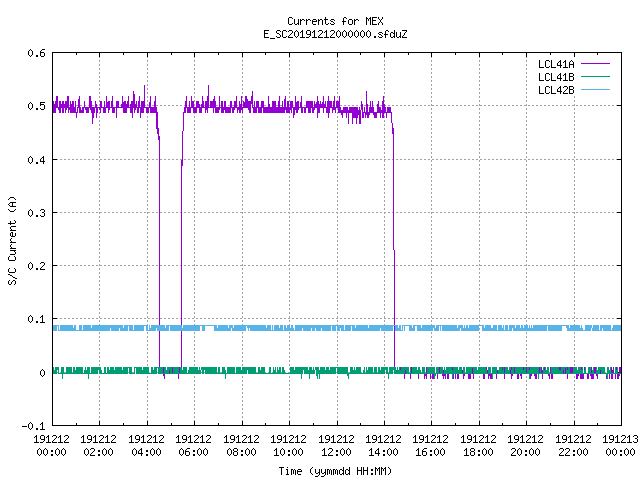Click the 191212 02:00 x-axis tick label
This screenshot has height=480, width=640.
tap(99, 446)
